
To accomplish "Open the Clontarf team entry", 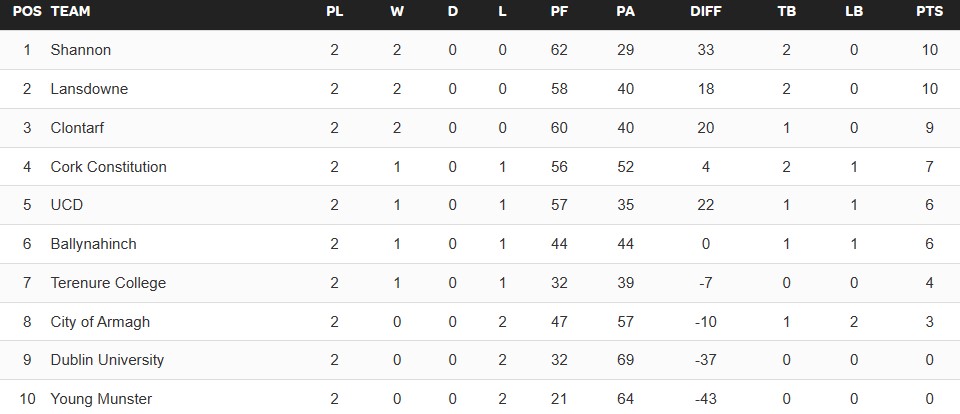I will [77, 128].
